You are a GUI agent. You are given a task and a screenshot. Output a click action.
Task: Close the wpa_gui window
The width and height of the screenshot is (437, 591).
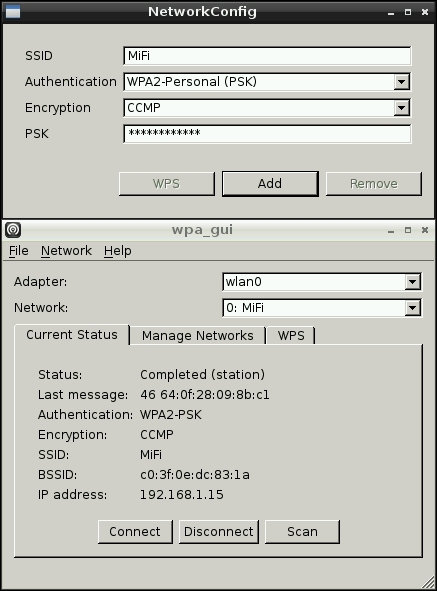(x=425, y=230)
